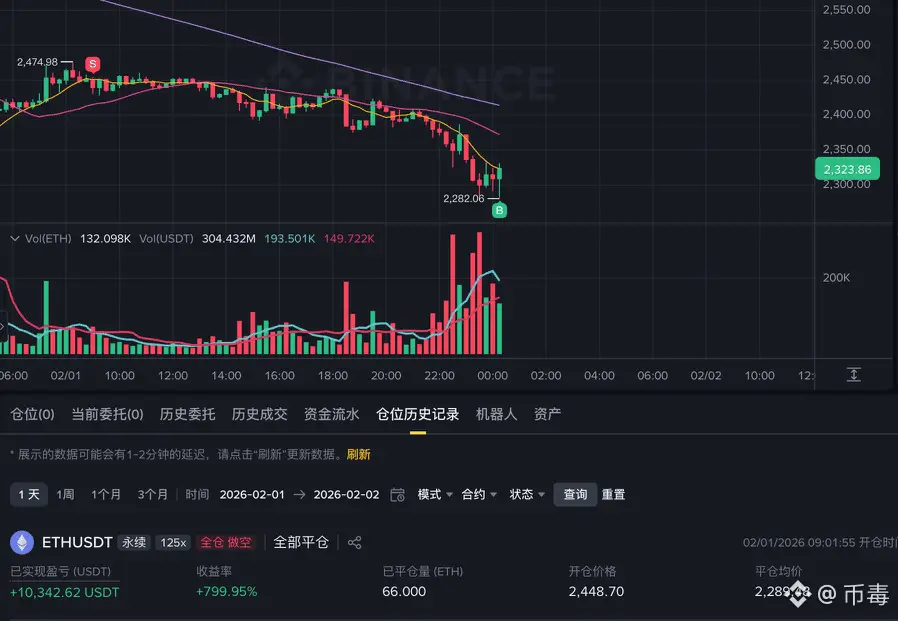Click the Ethereum coin icon

pos(22,542)
